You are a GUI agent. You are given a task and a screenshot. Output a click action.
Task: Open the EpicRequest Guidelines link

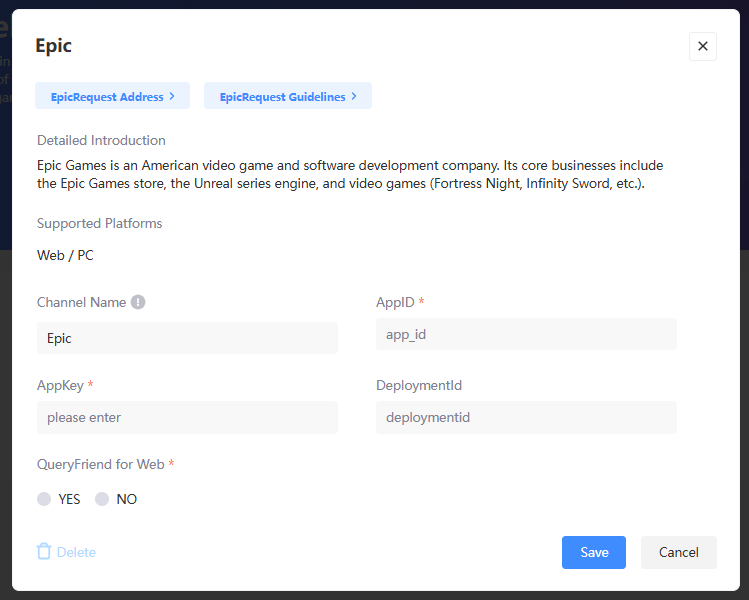288,96
